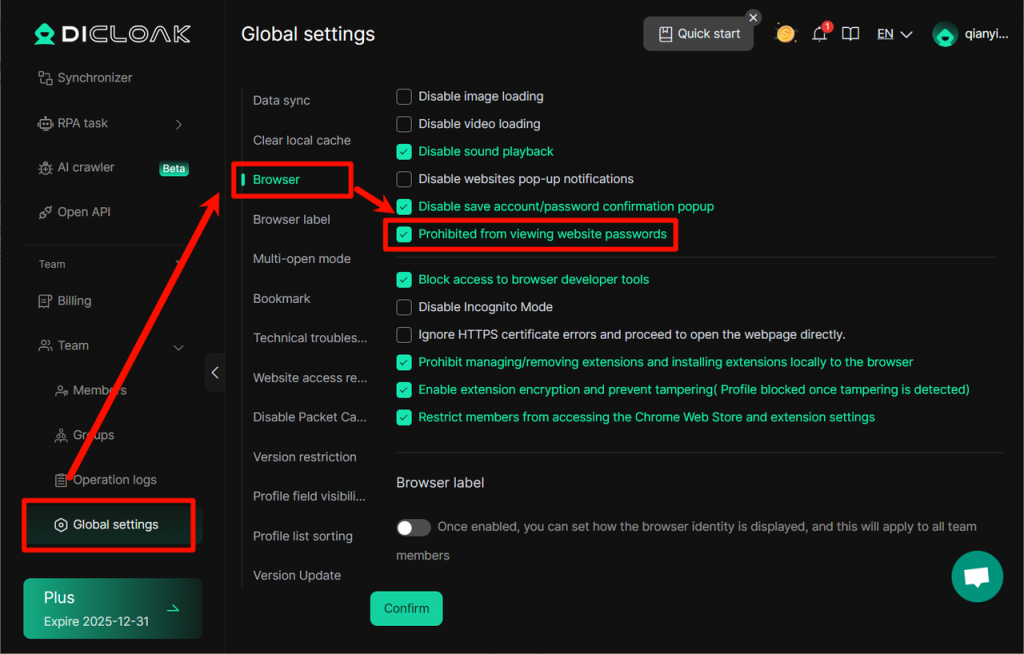Switch to the Multi-open mode tab
This screenshot has width=1024, height=654.
click(x=302, y=259)
